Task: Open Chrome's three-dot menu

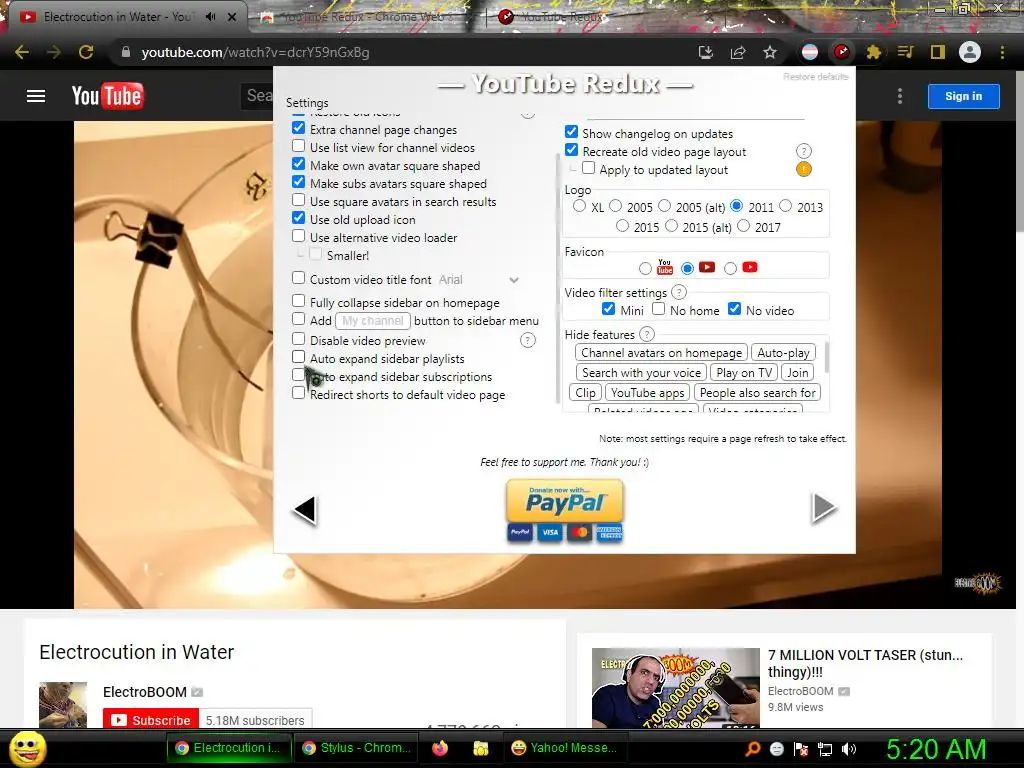Action: tap(1002, 52)
